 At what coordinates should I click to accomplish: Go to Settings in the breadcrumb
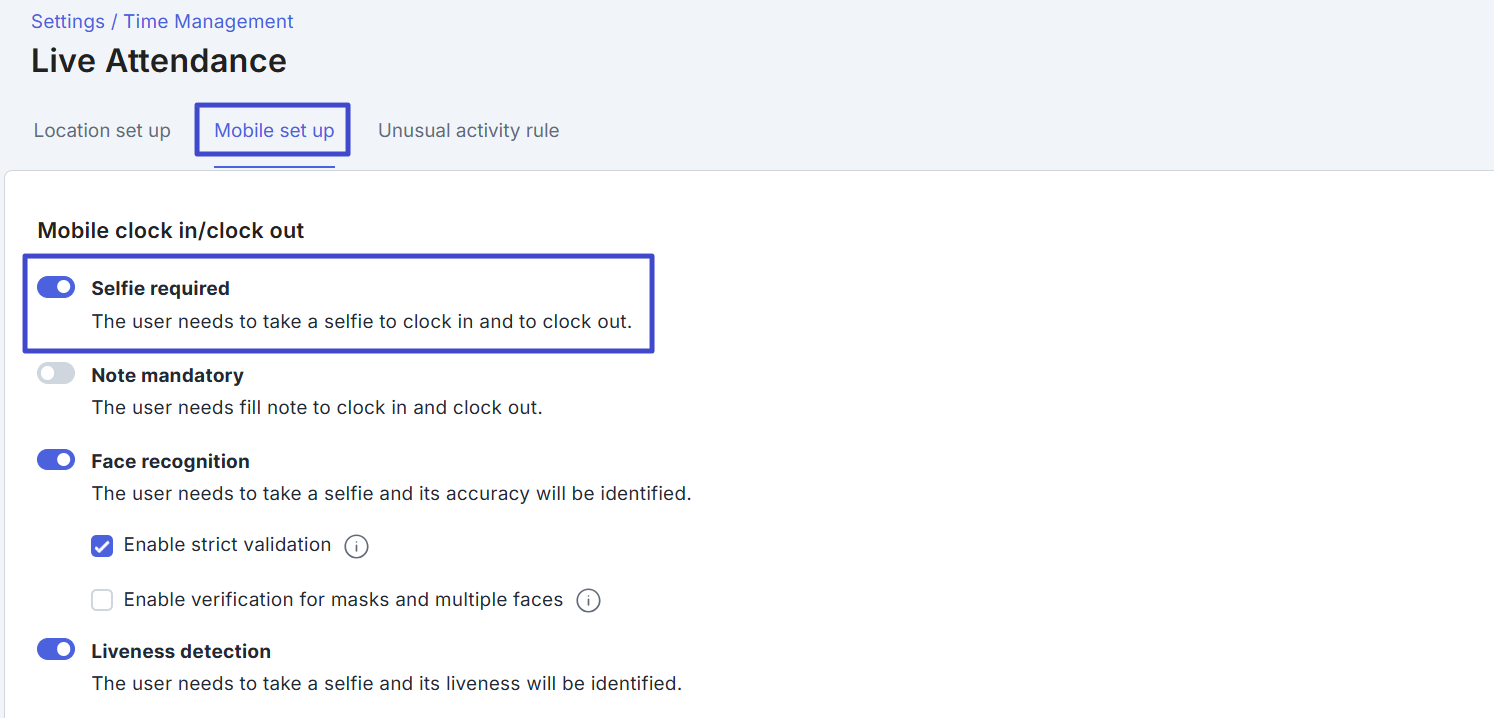click(x=67, y=21)
